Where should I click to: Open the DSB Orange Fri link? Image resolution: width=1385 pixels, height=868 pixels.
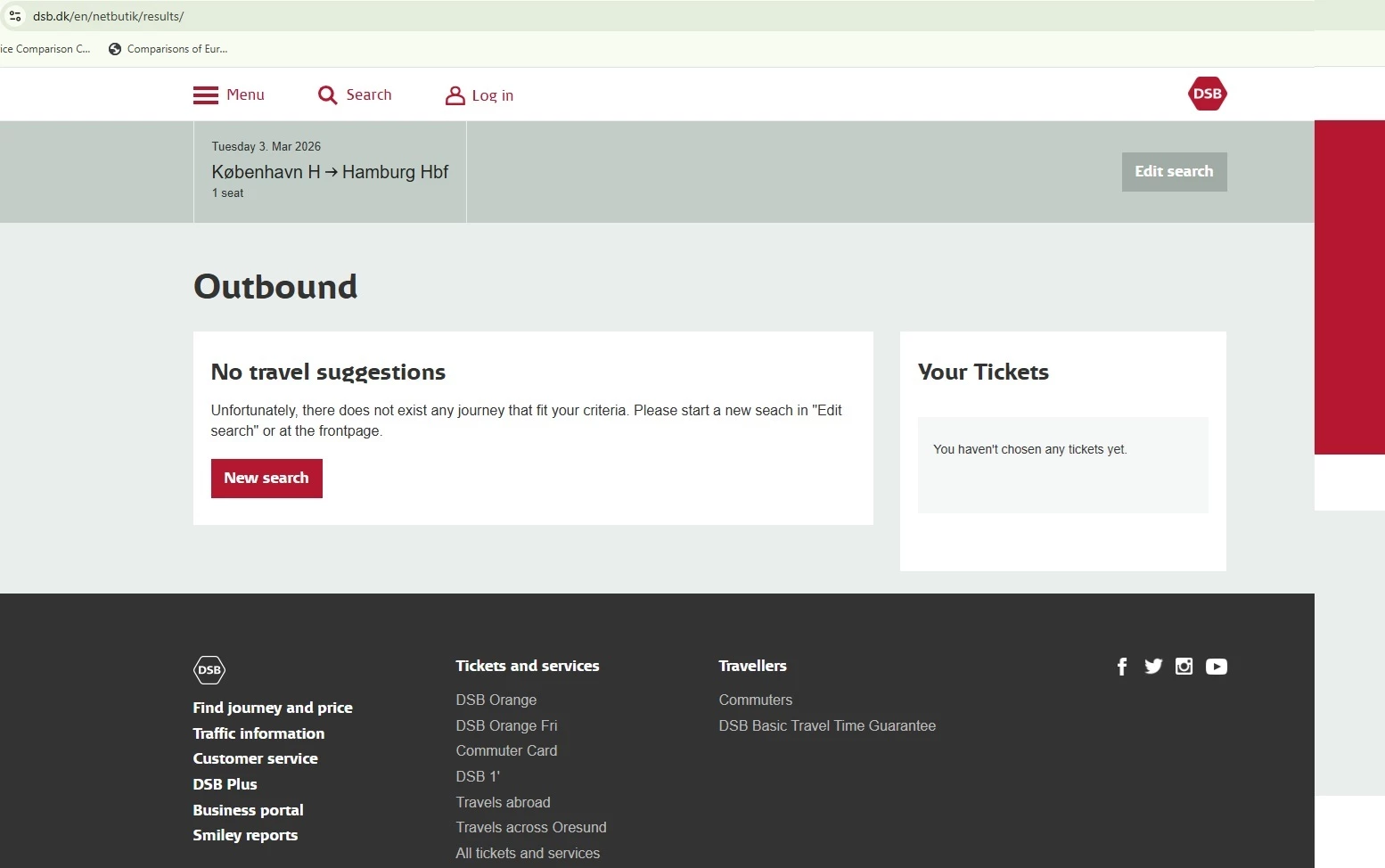[506, 725]
